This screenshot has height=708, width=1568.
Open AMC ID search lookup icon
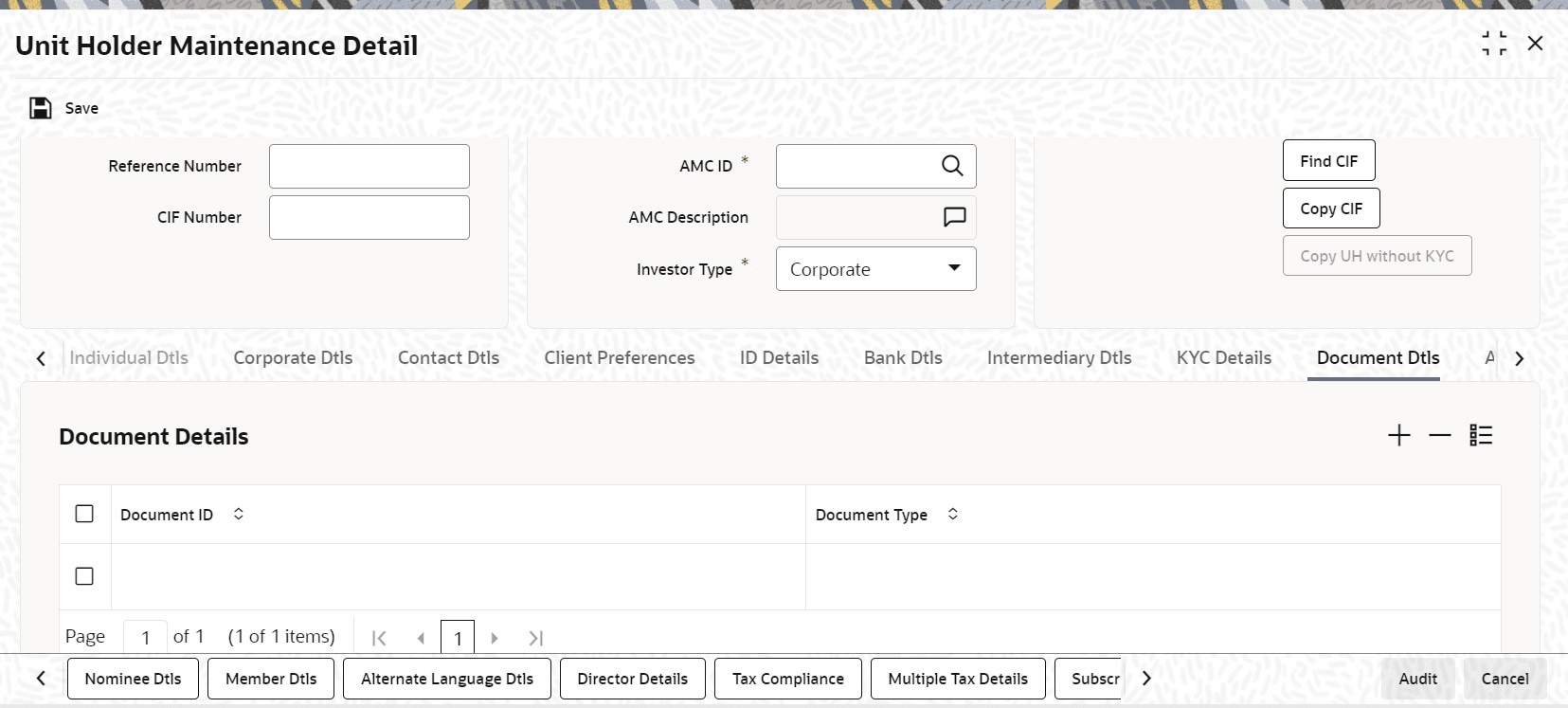pyautogui.click(x=952, y=166)
